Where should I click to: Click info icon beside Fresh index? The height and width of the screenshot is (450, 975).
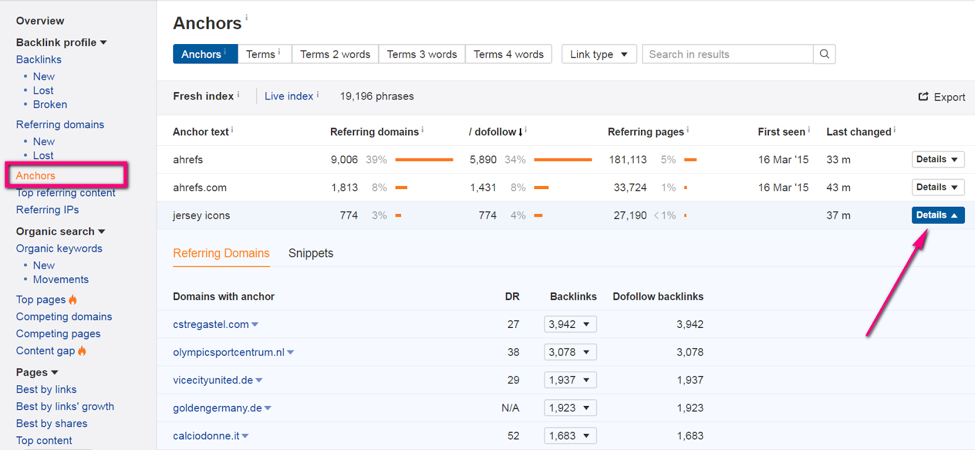click(239, 96)
